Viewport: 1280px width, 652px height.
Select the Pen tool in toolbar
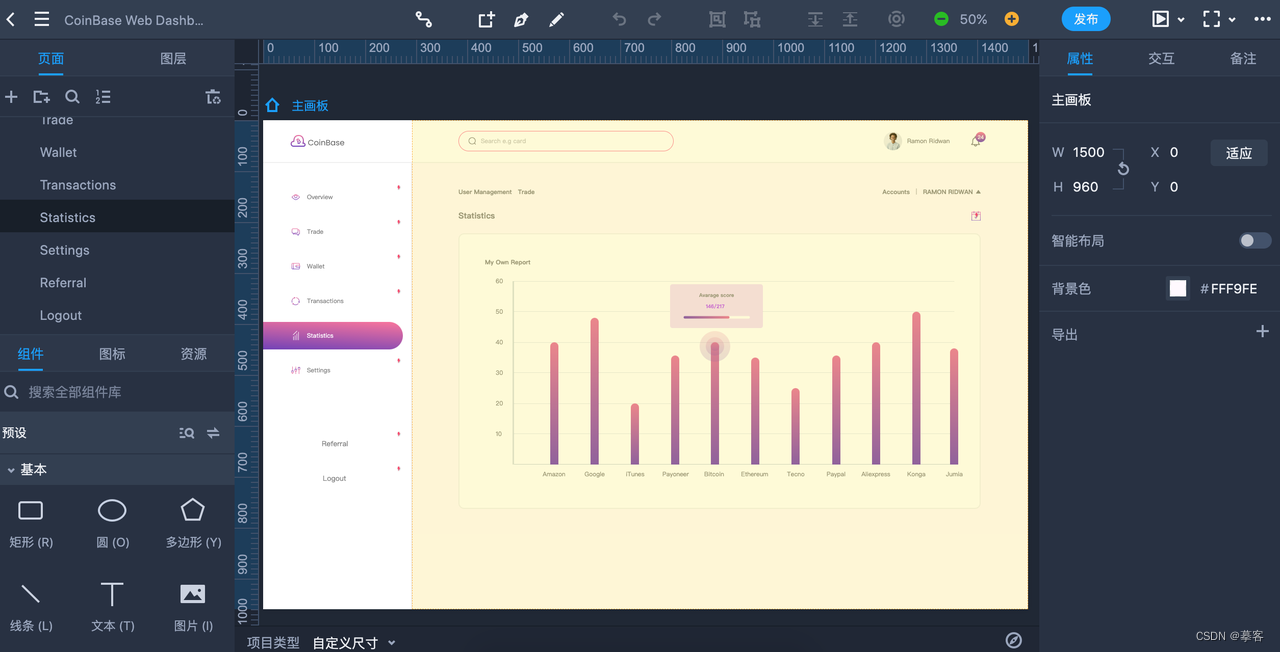(x=521, y=19)
